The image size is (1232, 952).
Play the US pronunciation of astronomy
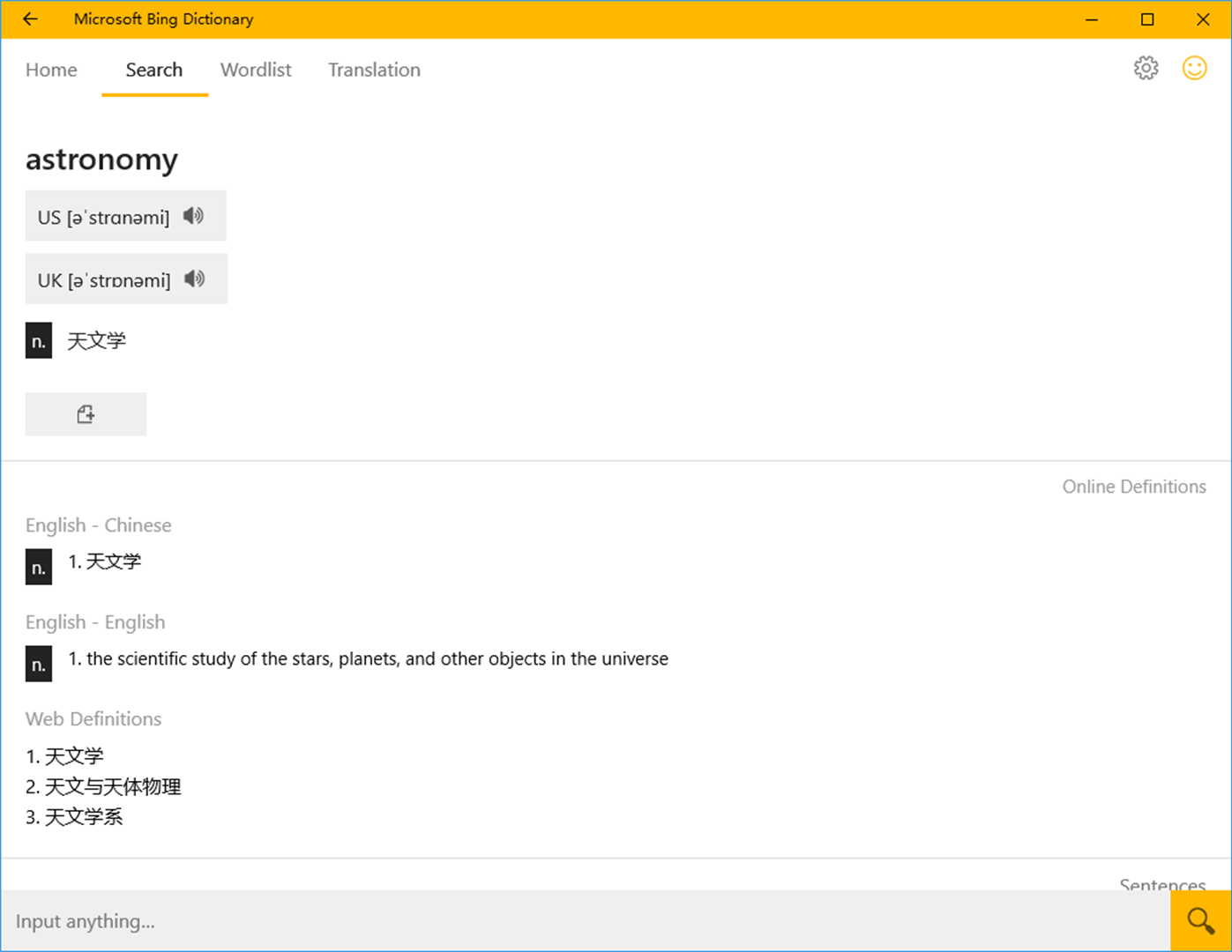click(193, 215)
